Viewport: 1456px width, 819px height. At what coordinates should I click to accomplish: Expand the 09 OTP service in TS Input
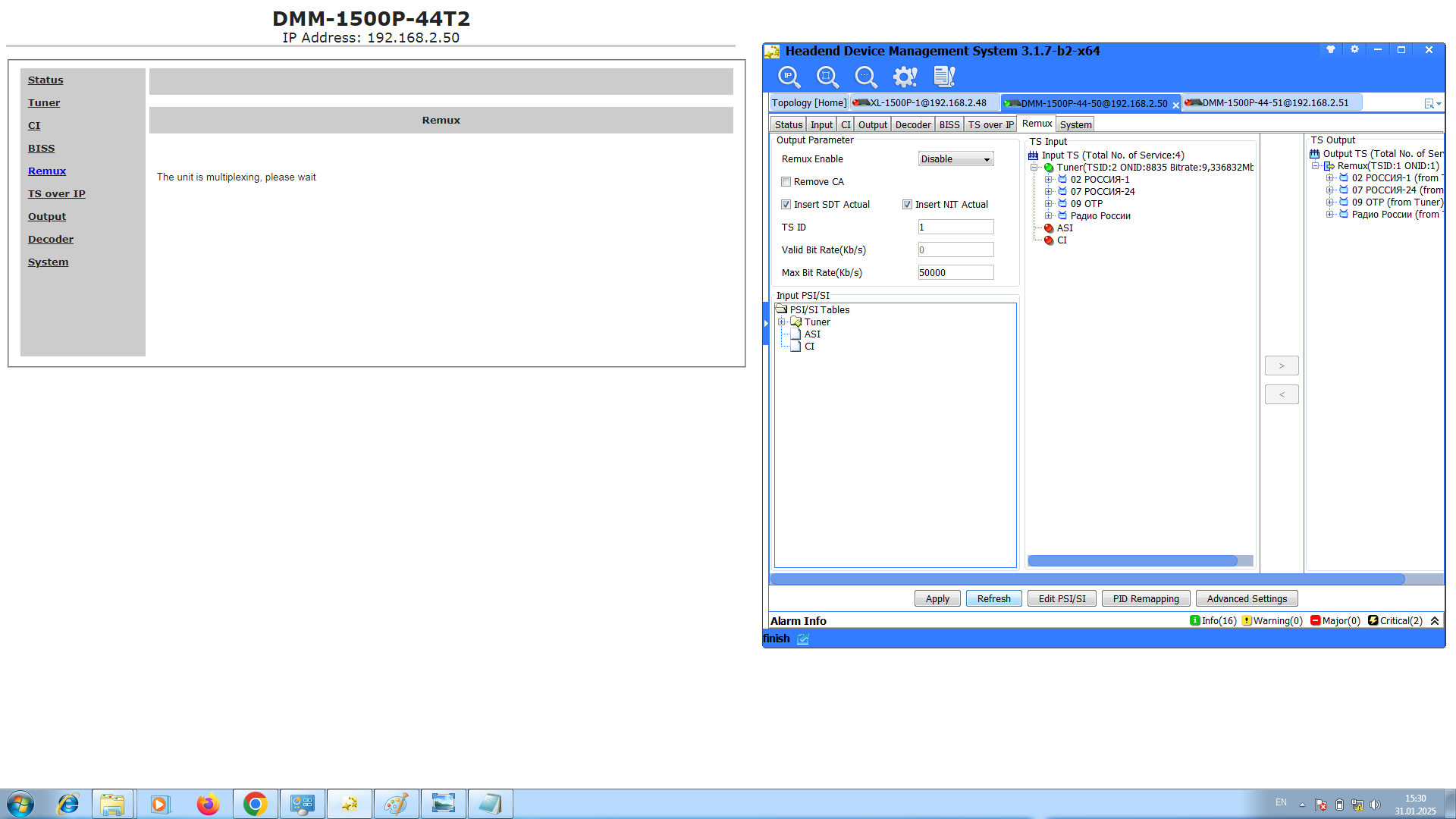pos(1048,204)
